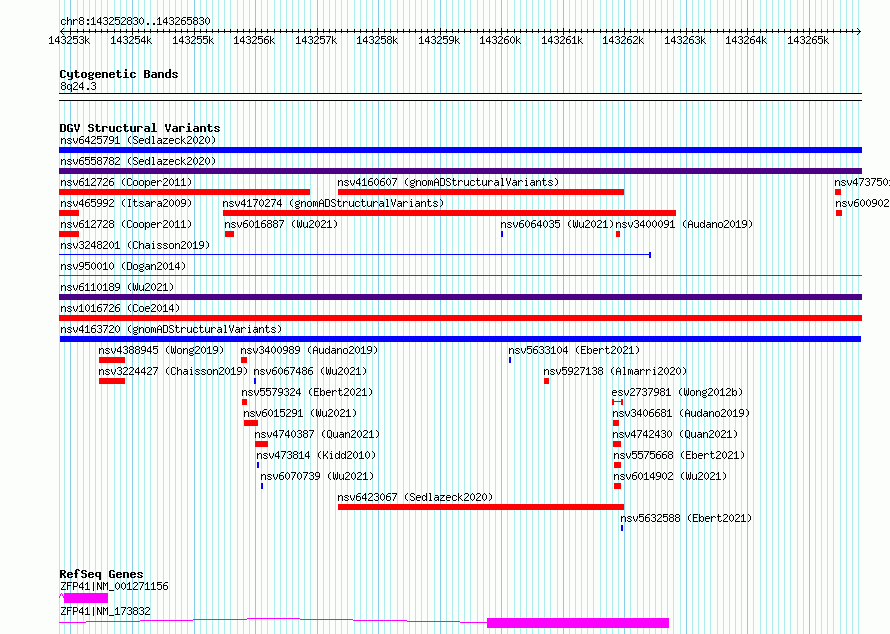Select the nsv6015291 (Wu2021) label
The image size is (890, 634).
tap(300, 413)
